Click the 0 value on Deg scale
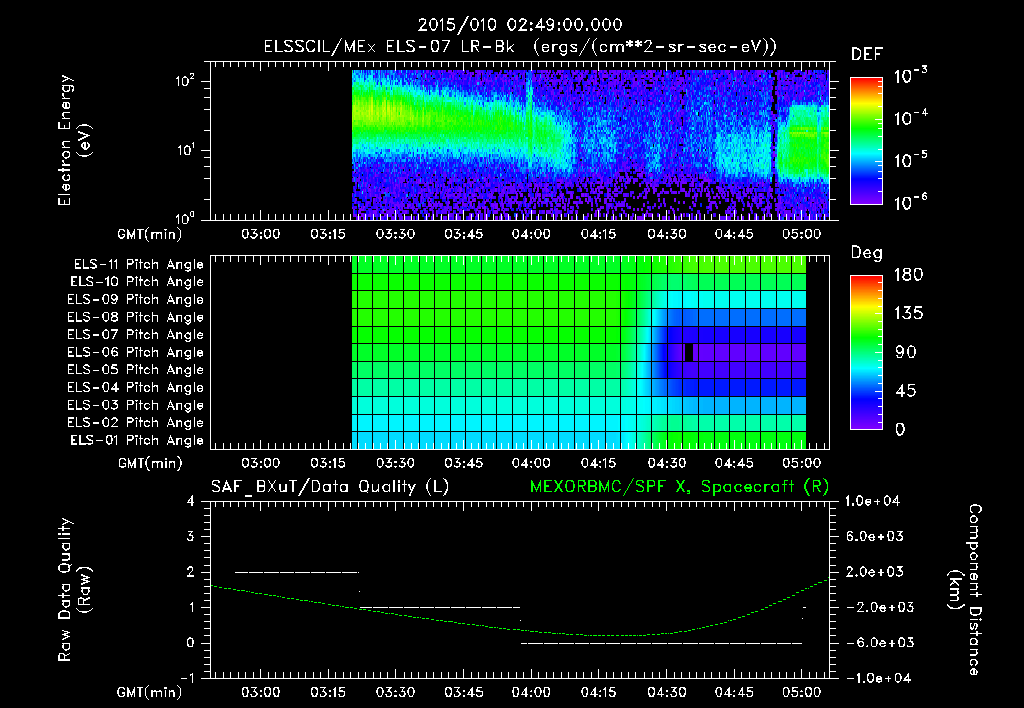The image size is (1024, 708). [x=900, y=429]
